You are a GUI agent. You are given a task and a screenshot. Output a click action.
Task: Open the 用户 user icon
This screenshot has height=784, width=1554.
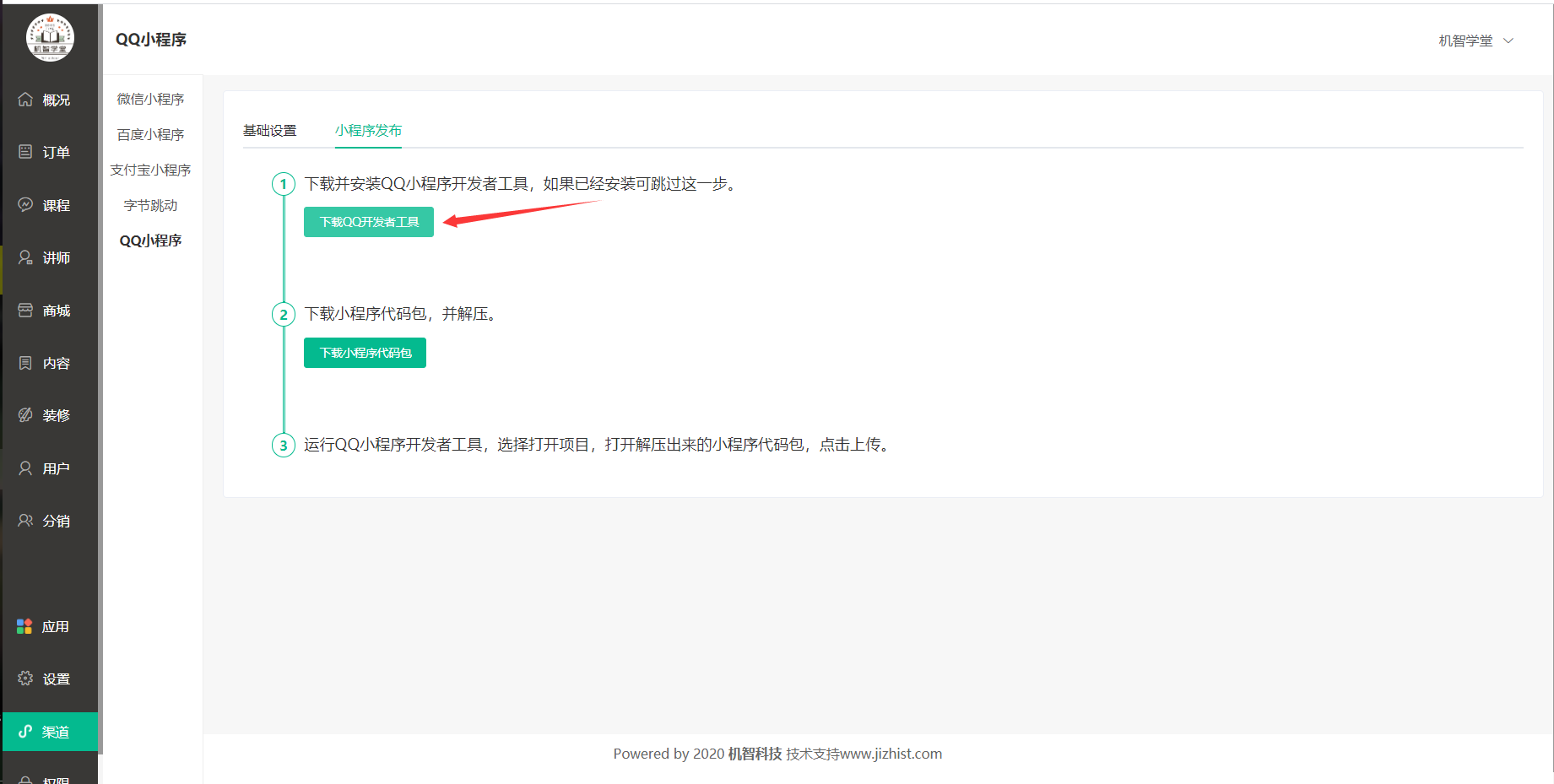(x=25, y=468)
